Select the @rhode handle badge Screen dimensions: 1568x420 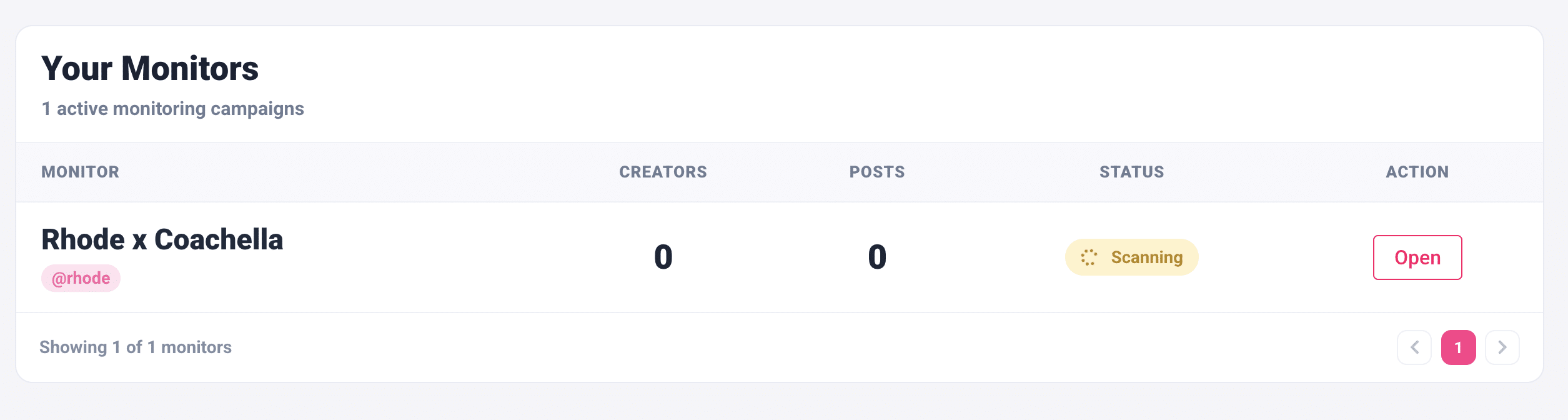(x=81, y=277)
